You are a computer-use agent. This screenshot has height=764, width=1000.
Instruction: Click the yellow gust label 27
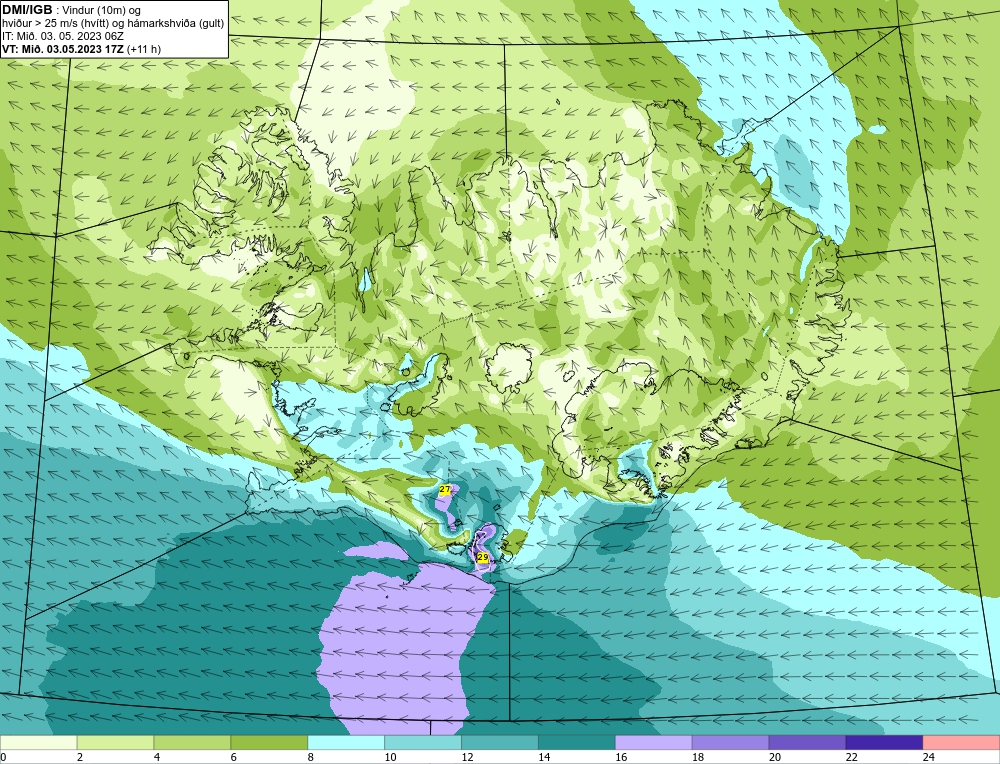point(445,489)
